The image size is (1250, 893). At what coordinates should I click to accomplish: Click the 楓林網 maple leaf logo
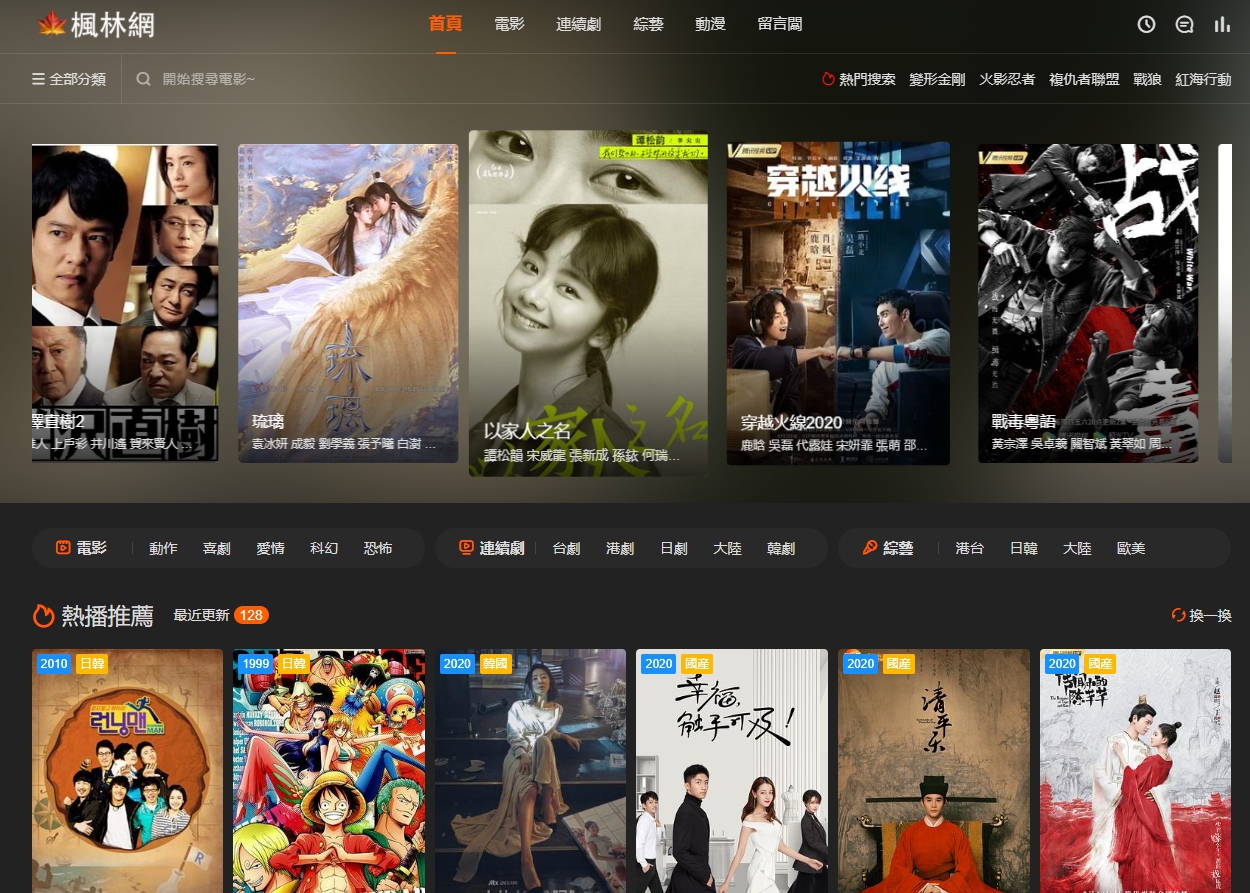51,24
